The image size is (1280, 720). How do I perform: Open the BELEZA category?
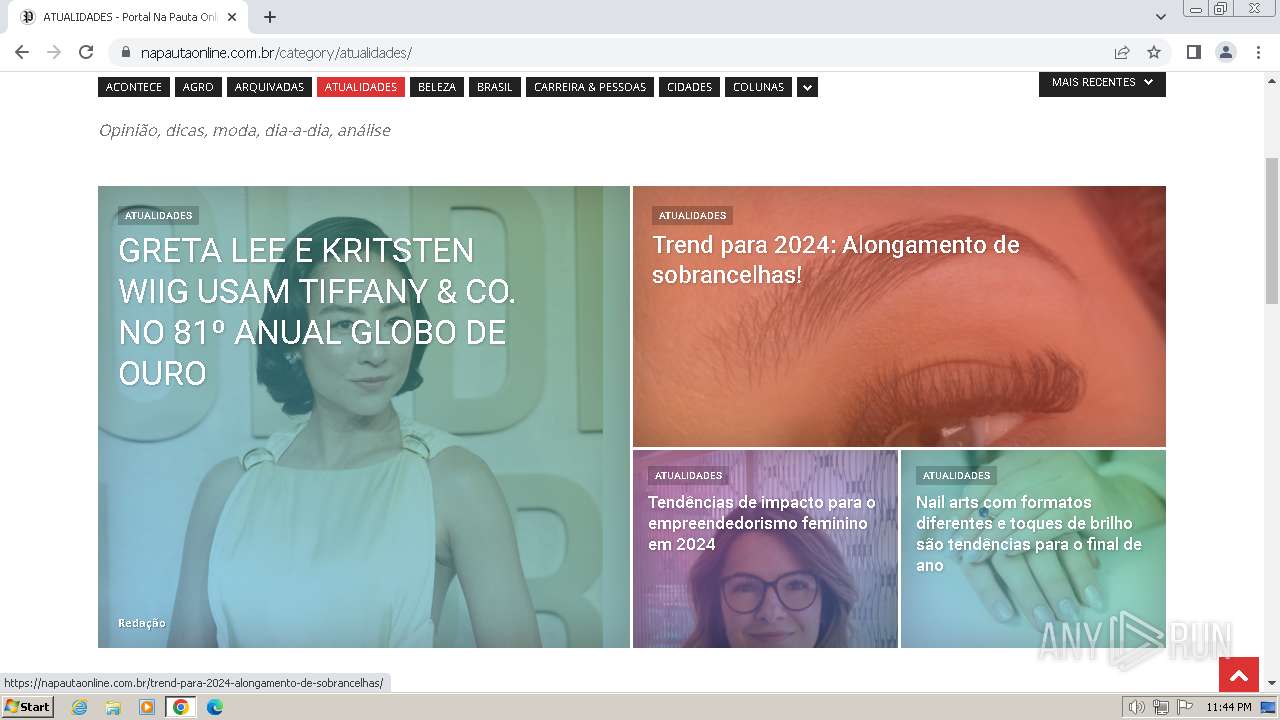(437, 87)
